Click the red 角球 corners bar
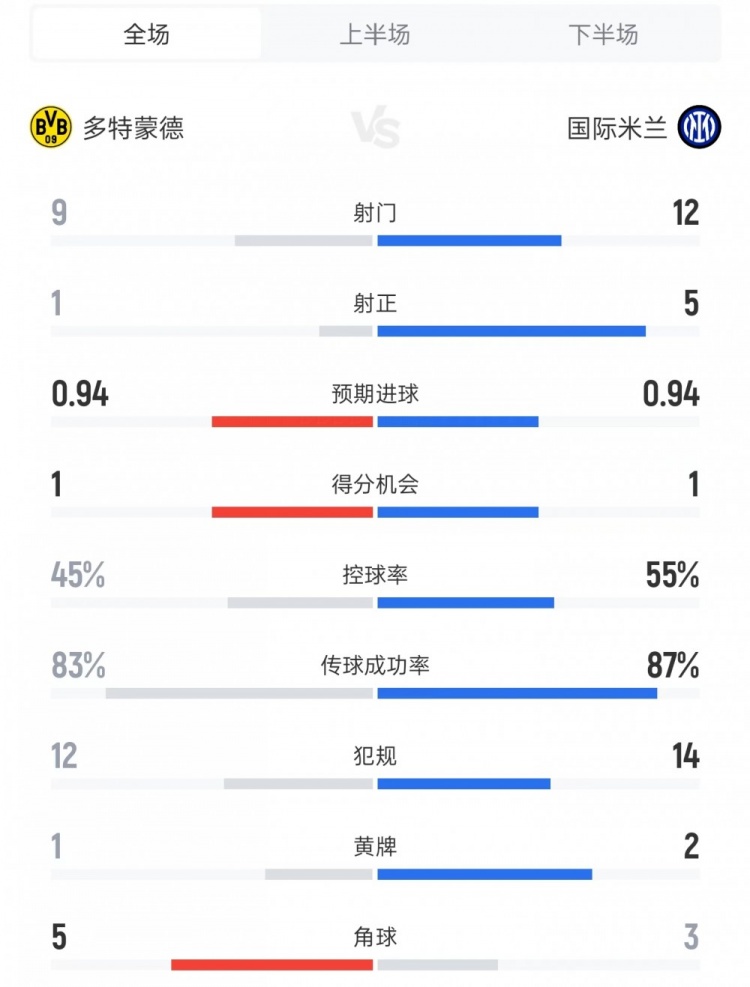Viewport: 750px width, 987px height. (272, 965)
